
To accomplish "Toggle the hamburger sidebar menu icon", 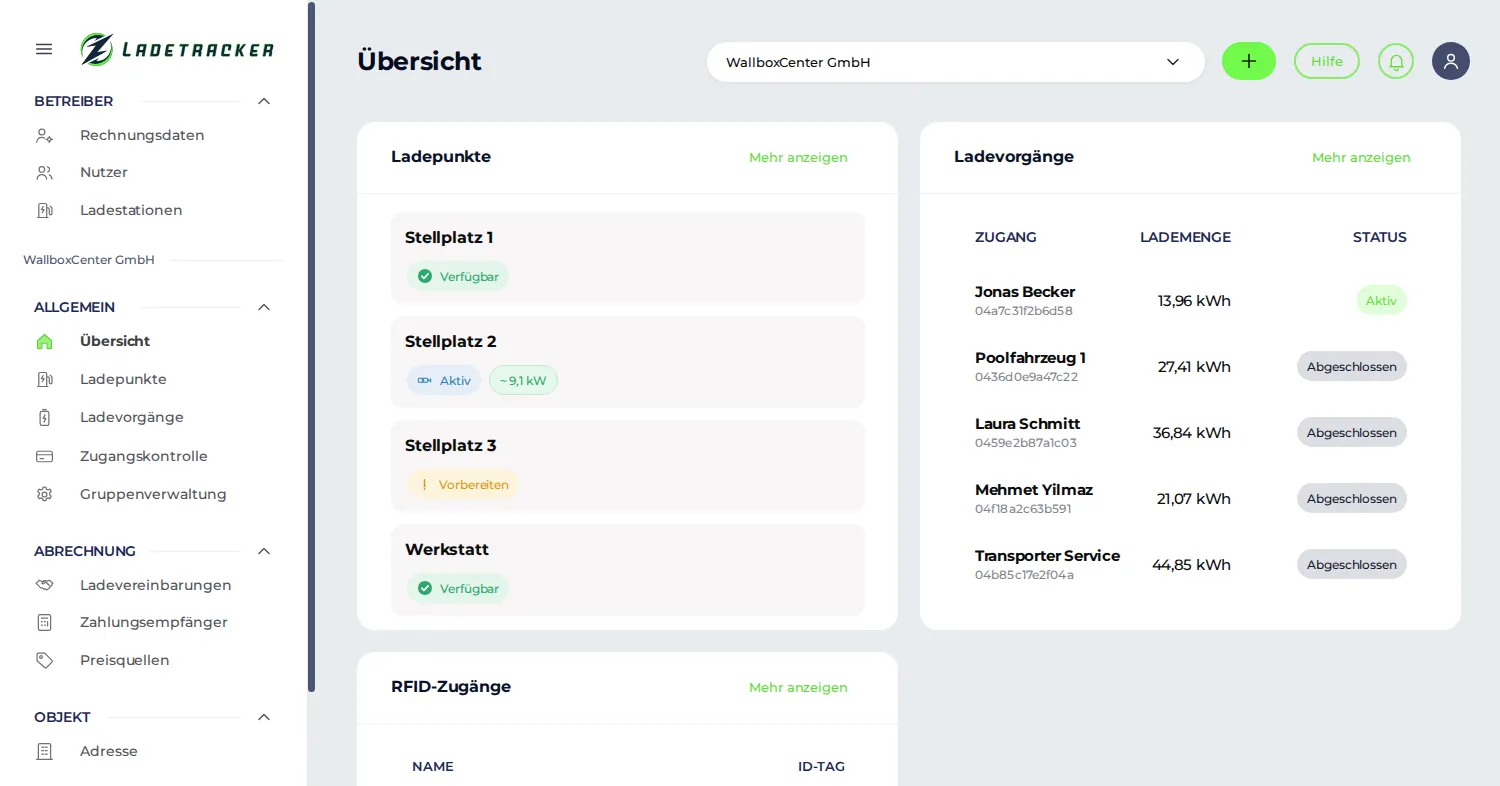I will tap(44, 49).
